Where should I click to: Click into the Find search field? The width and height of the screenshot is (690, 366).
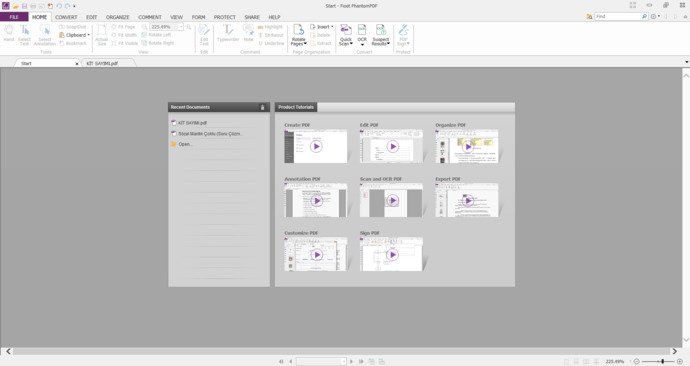pyautogui.click(x=617, y=16)
